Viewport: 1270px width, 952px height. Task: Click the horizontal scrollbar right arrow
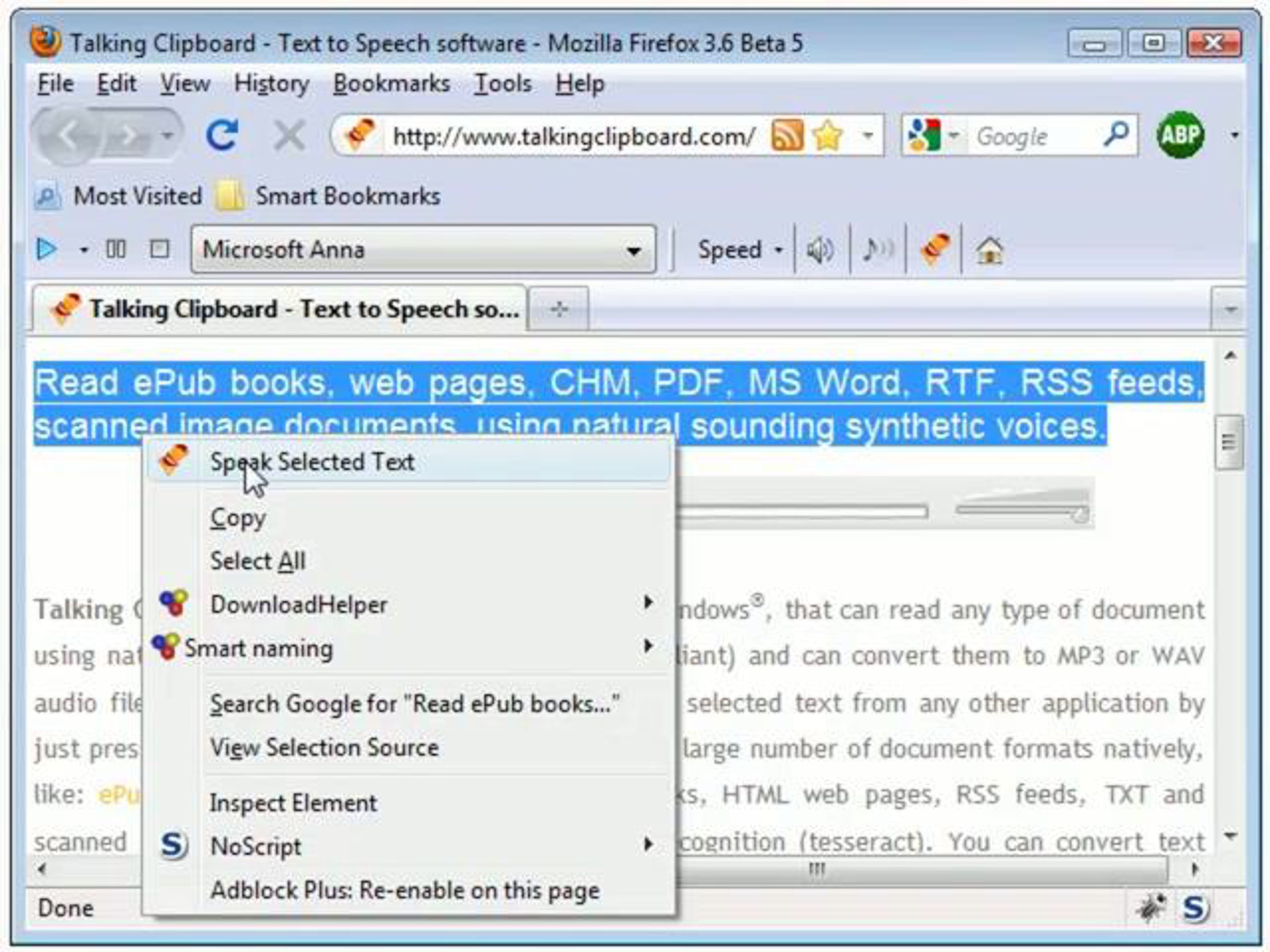(1195, 869)
